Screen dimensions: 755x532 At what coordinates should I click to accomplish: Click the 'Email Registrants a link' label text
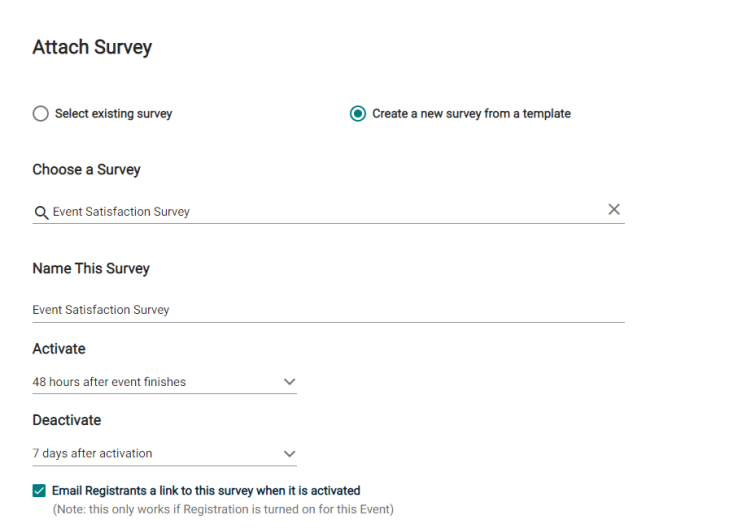[x=206, y=491]
